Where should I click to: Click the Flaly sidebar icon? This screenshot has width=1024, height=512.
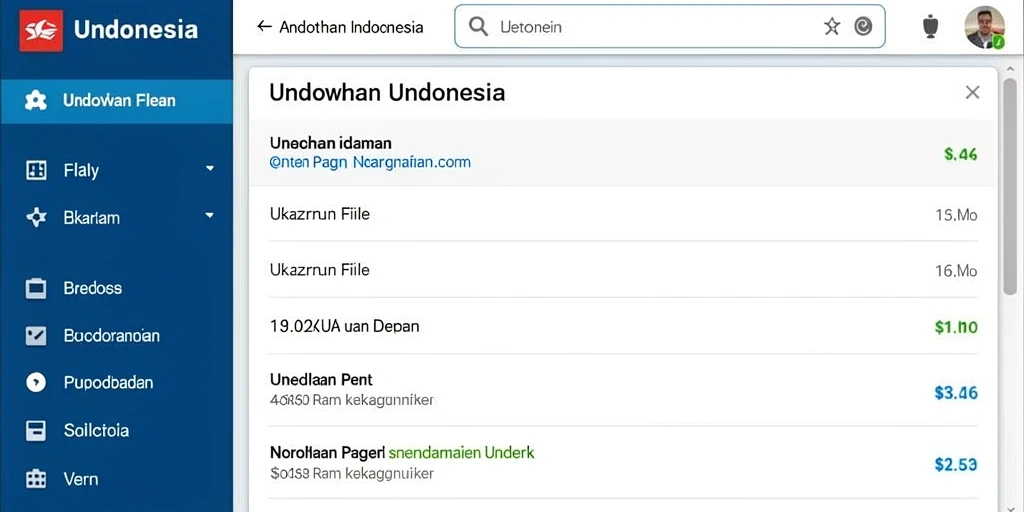pos(35,170)
